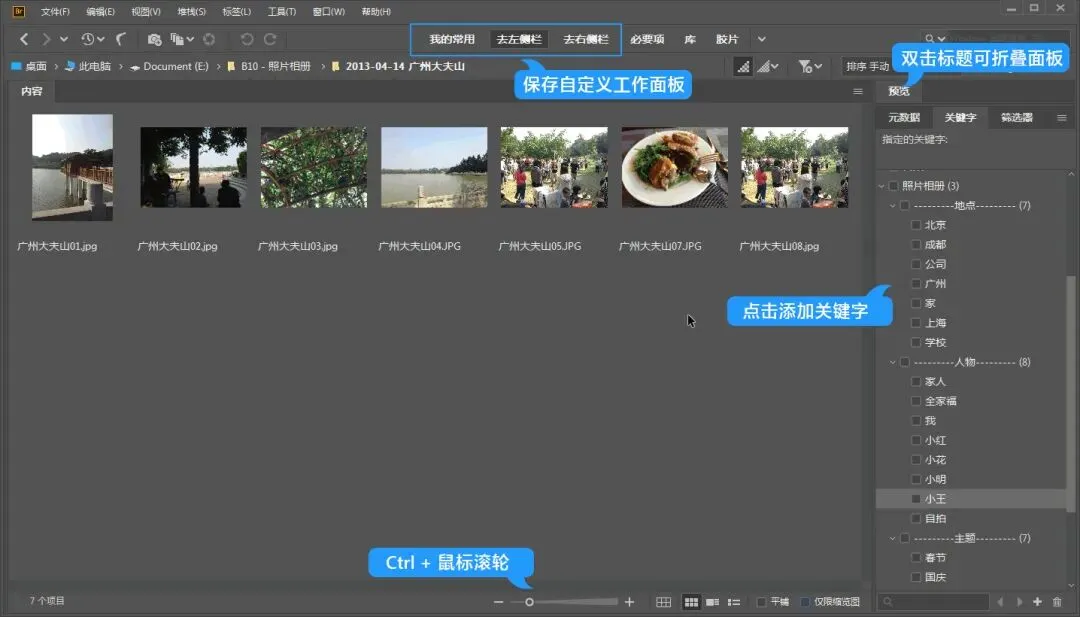This screenshot has height=617, width=1080.
Task: Click the find previous keyword arrow
Action: (x=1000, y=602)
